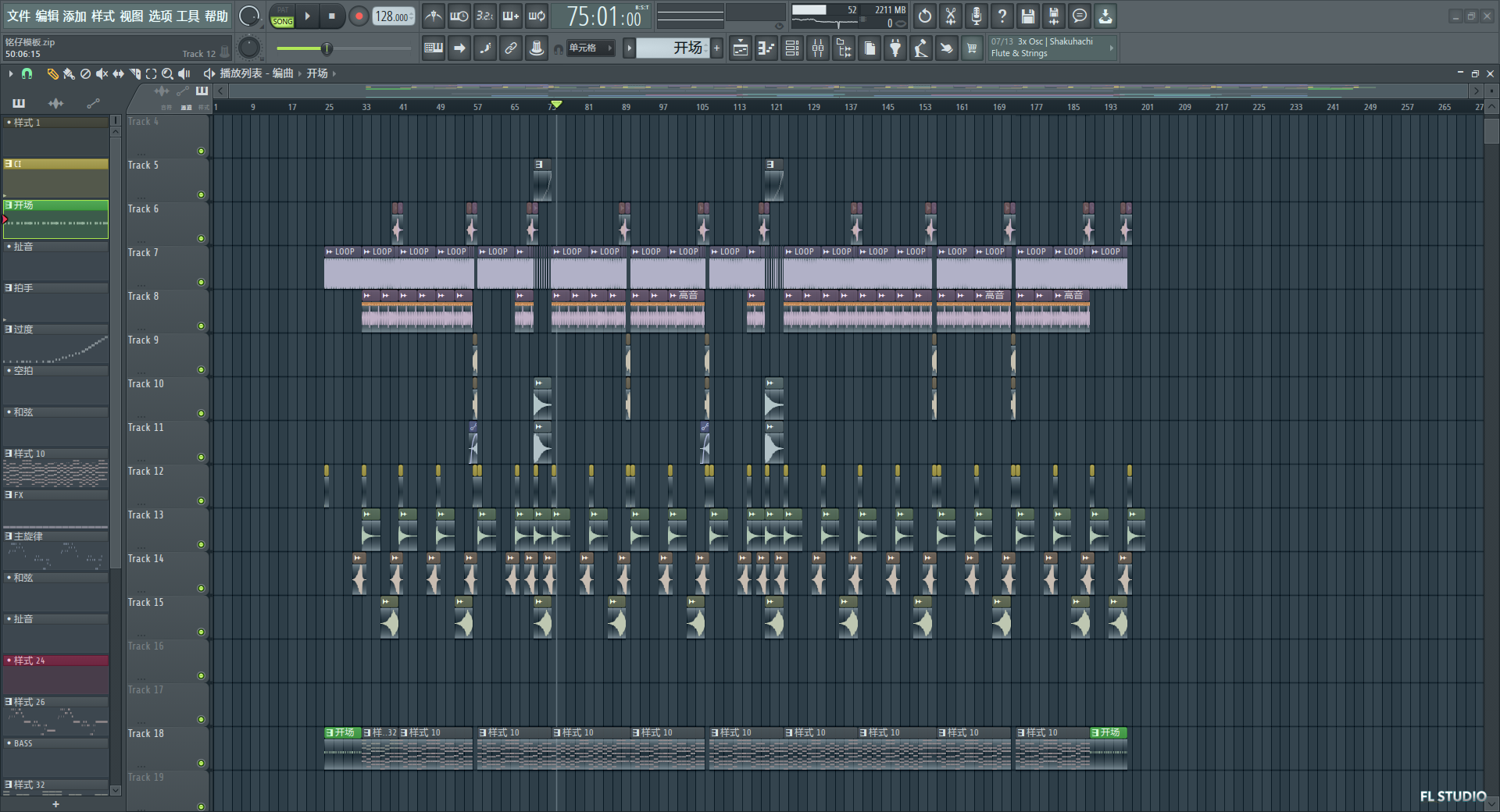Open the 文件 menu
The image size is (1500, 812).
click(19, 16)
